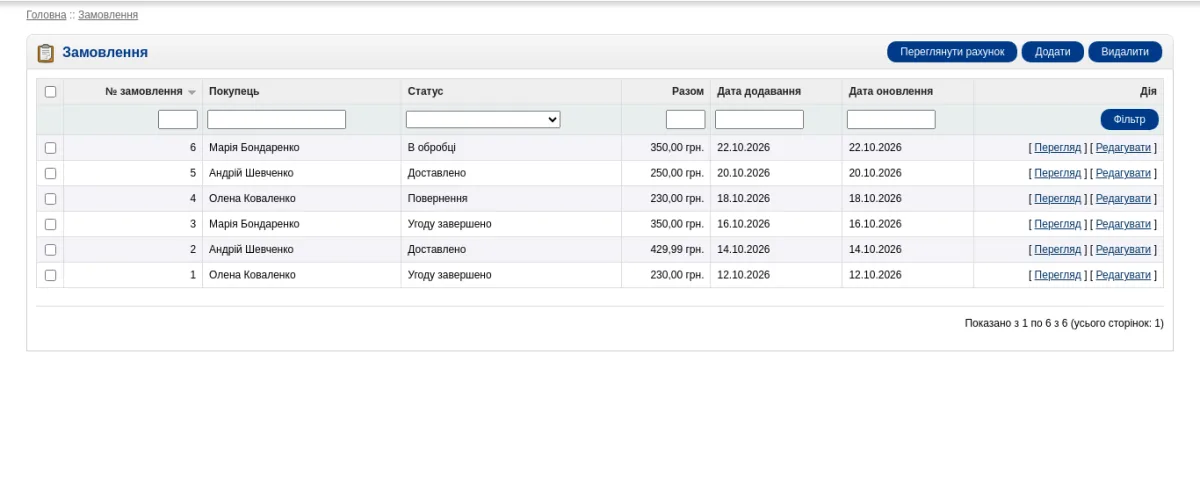Open the Статус filter dropdown
1200x477 pixels.
483,119
